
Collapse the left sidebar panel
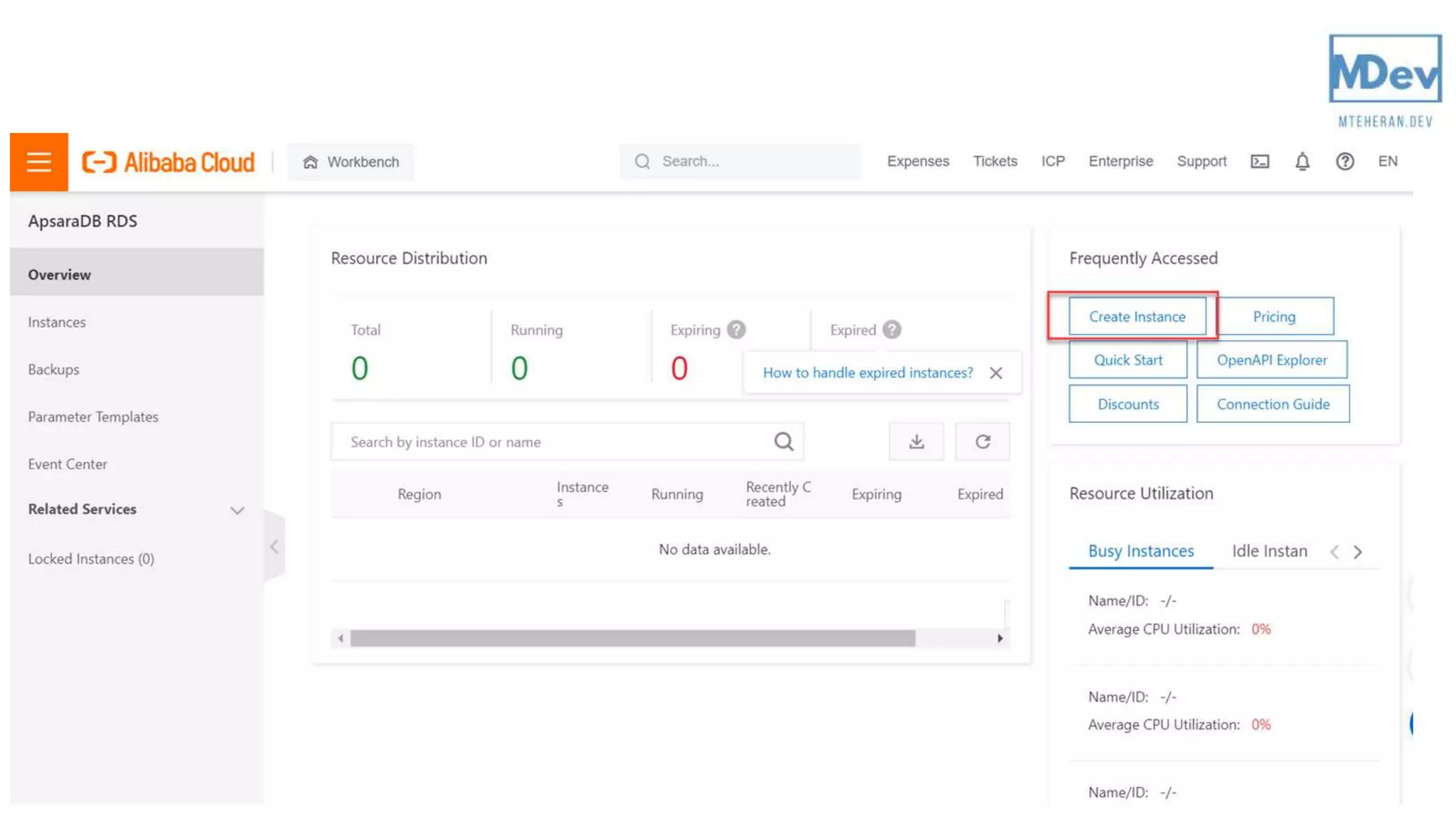(x=274, y=547)
